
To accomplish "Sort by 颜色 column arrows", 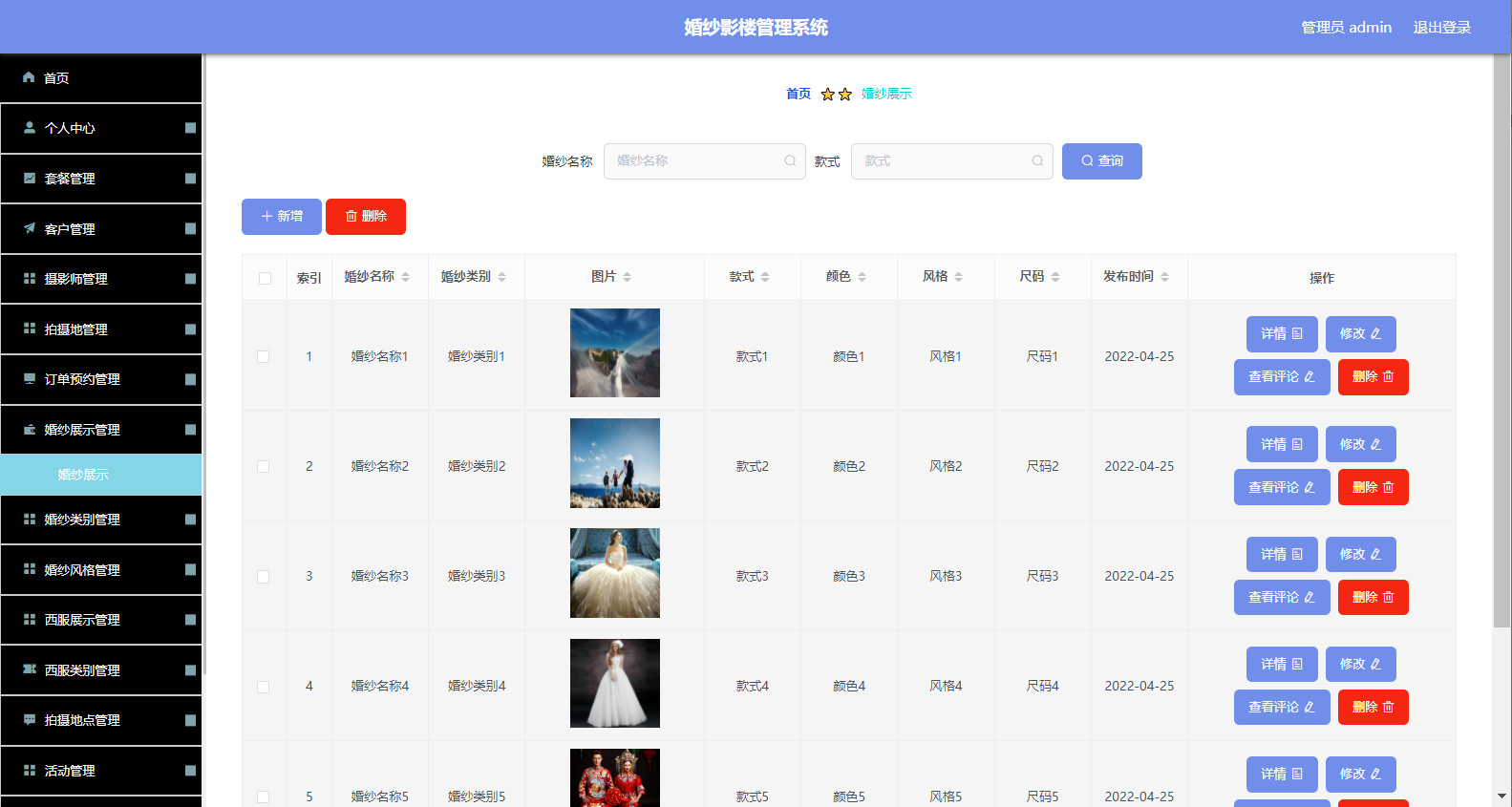I will pos(862,277).
